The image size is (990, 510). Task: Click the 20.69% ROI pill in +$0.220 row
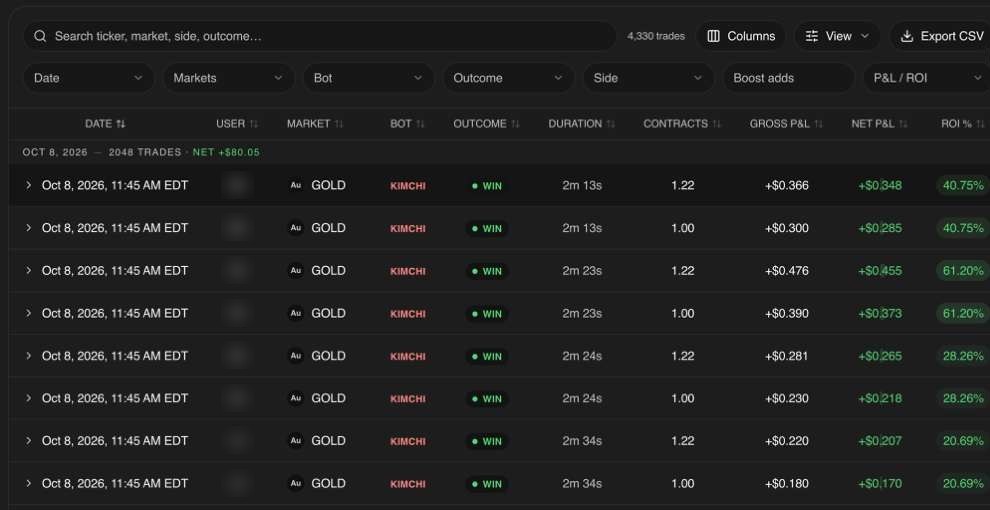pyautogui.click(x=963, y=441)
